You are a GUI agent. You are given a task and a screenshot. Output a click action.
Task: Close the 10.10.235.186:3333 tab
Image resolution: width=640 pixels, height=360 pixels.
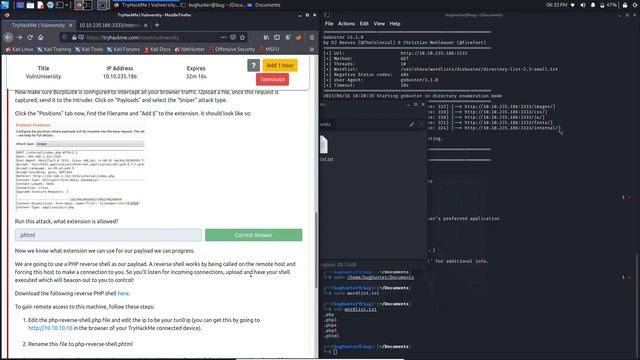(x=146, y=25)
